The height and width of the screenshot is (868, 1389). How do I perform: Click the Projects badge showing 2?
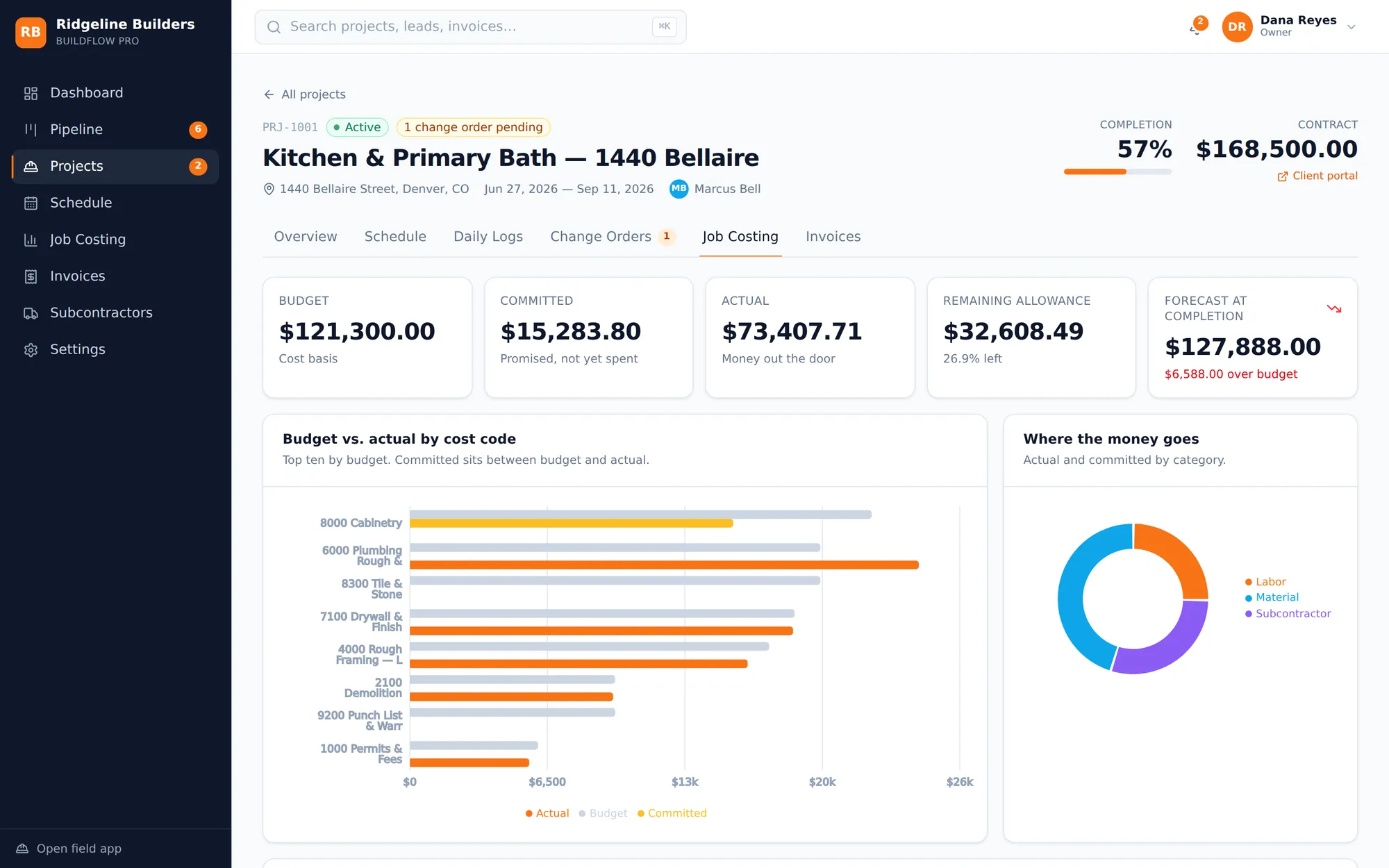(x=198, y=167)
